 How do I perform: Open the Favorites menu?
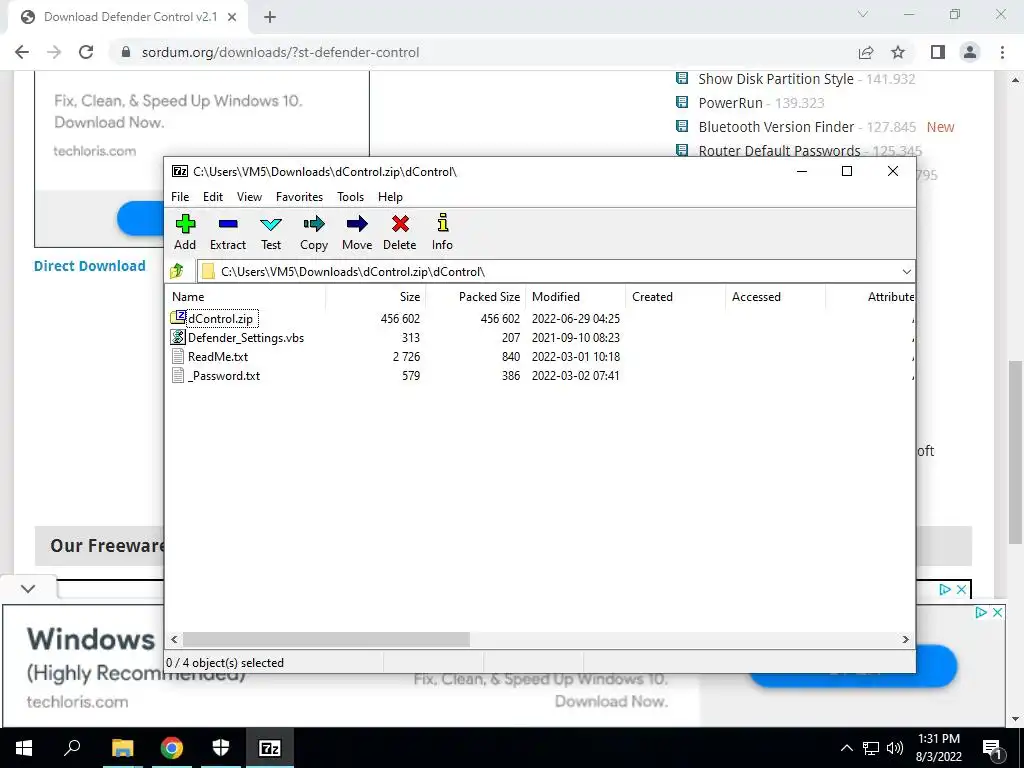(x=299, y=197)
